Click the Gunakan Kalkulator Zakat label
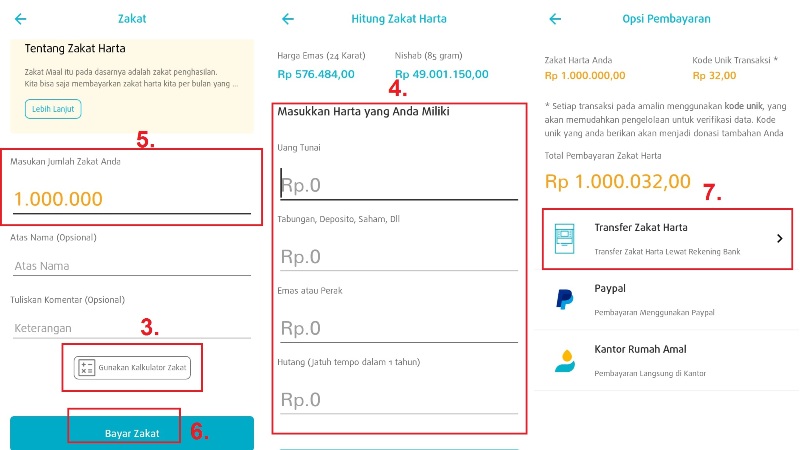 coord(141,369)
